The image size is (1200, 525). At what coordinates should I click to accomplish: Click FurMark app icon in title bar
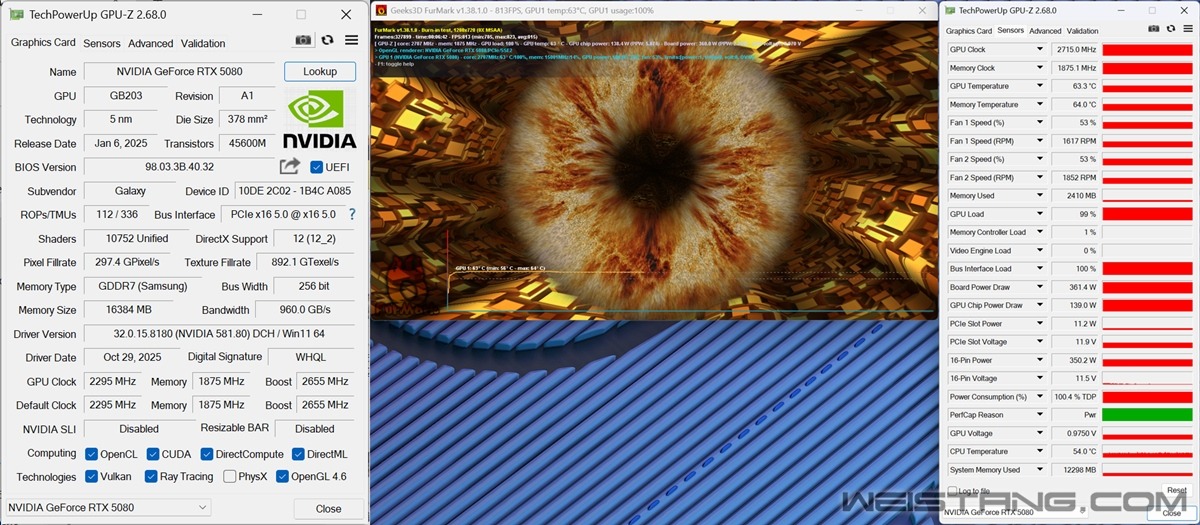pos(380,10)
